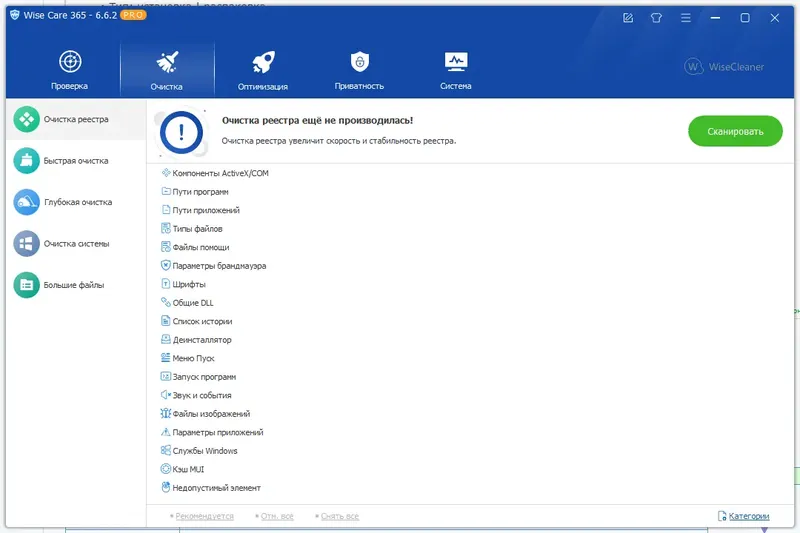
Task: Click the Компоненты ActiveX/COM icon
Action: (166, 173)
